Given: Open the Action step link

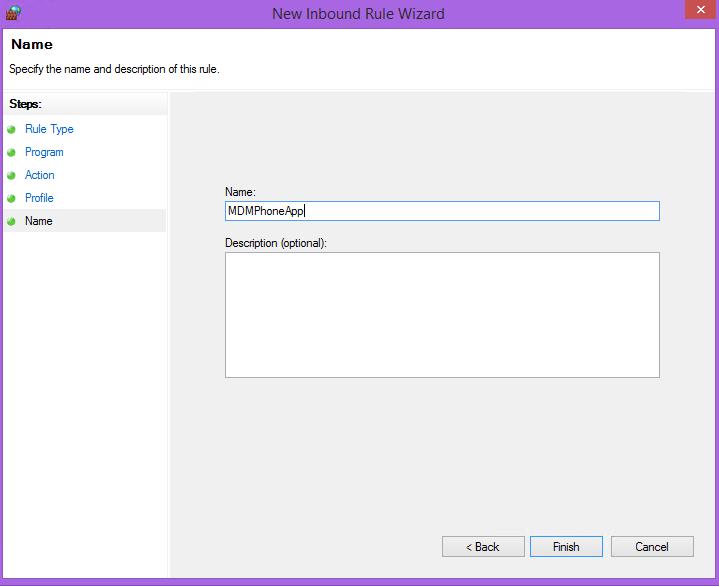Looking at the screenshot, I should 39,175.
